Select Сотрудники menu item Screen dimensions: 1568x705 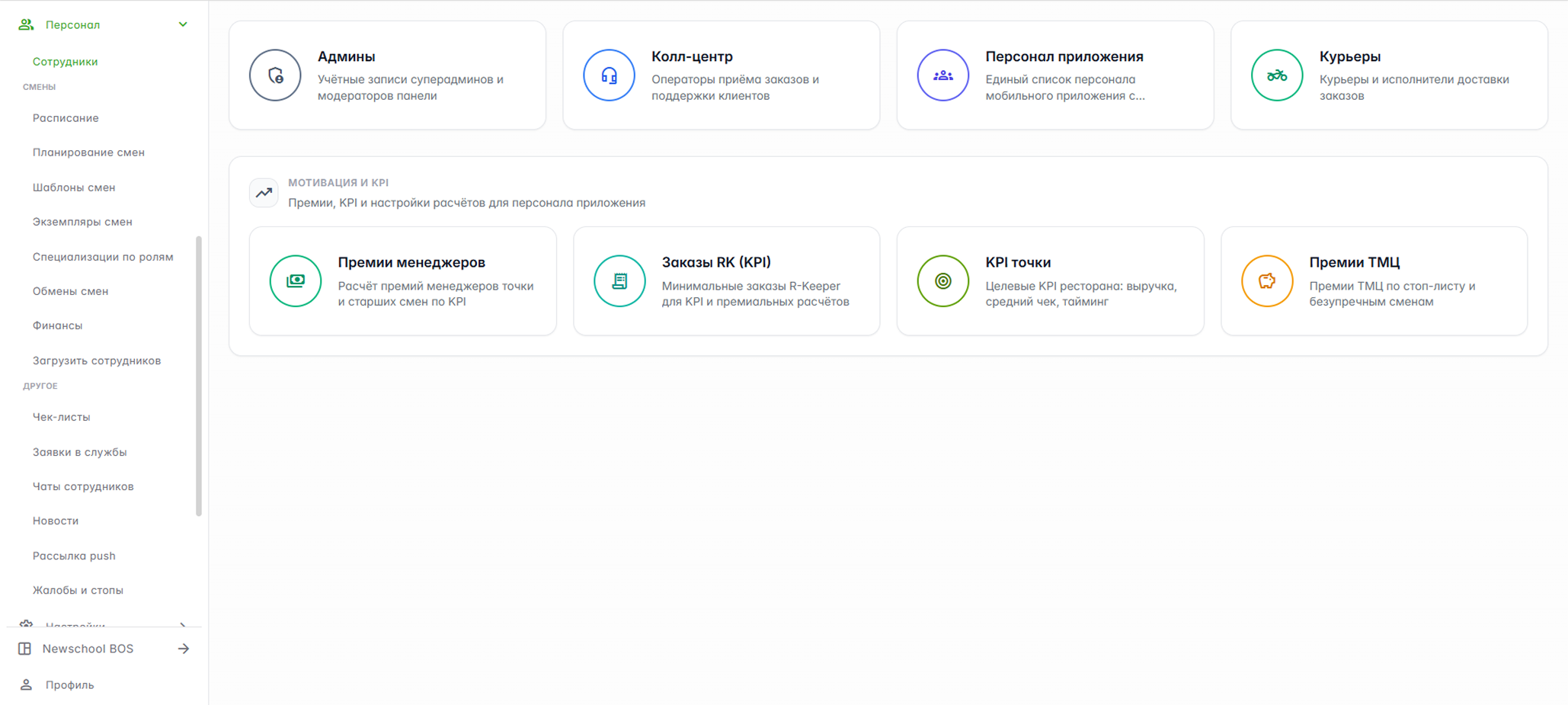pyautogui.click(x=65, y=62)
